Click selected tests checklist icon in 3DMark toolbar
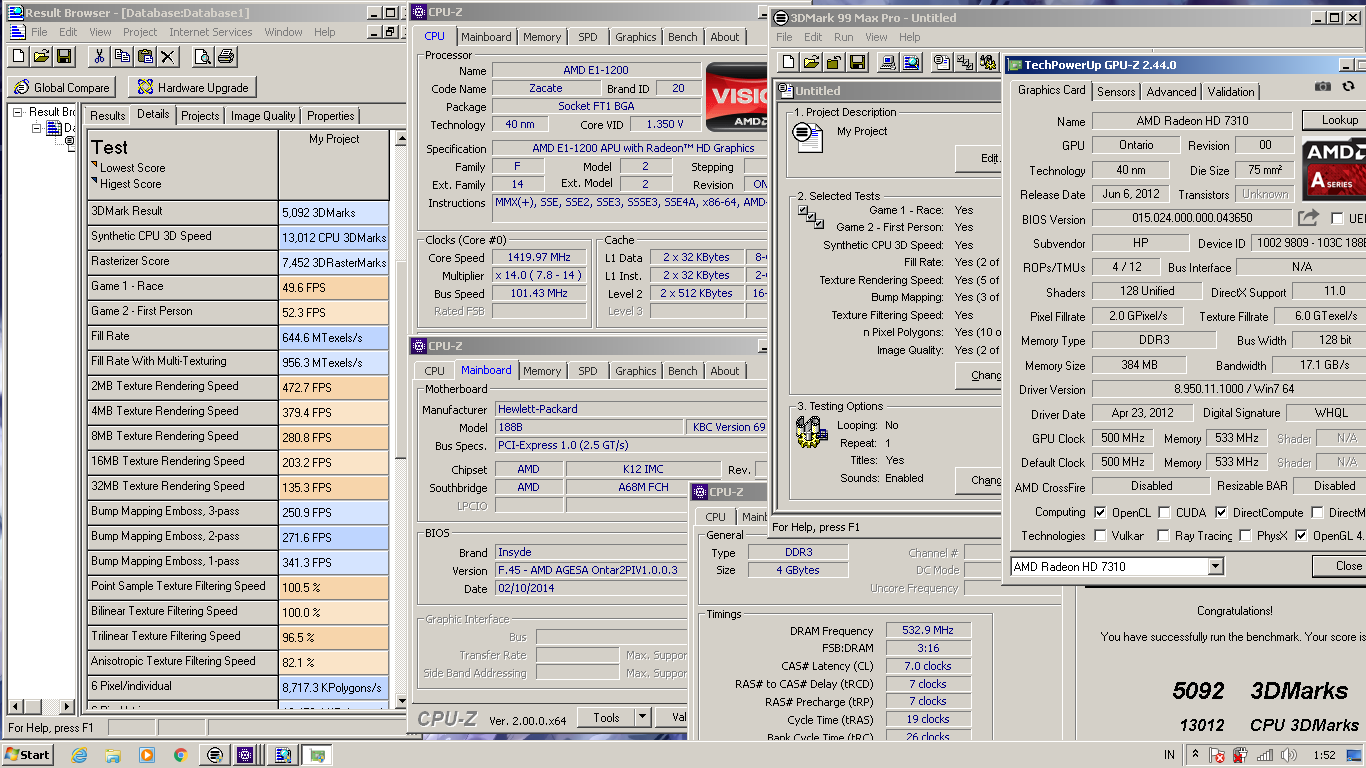1366x768 pixels. (965, 63)
